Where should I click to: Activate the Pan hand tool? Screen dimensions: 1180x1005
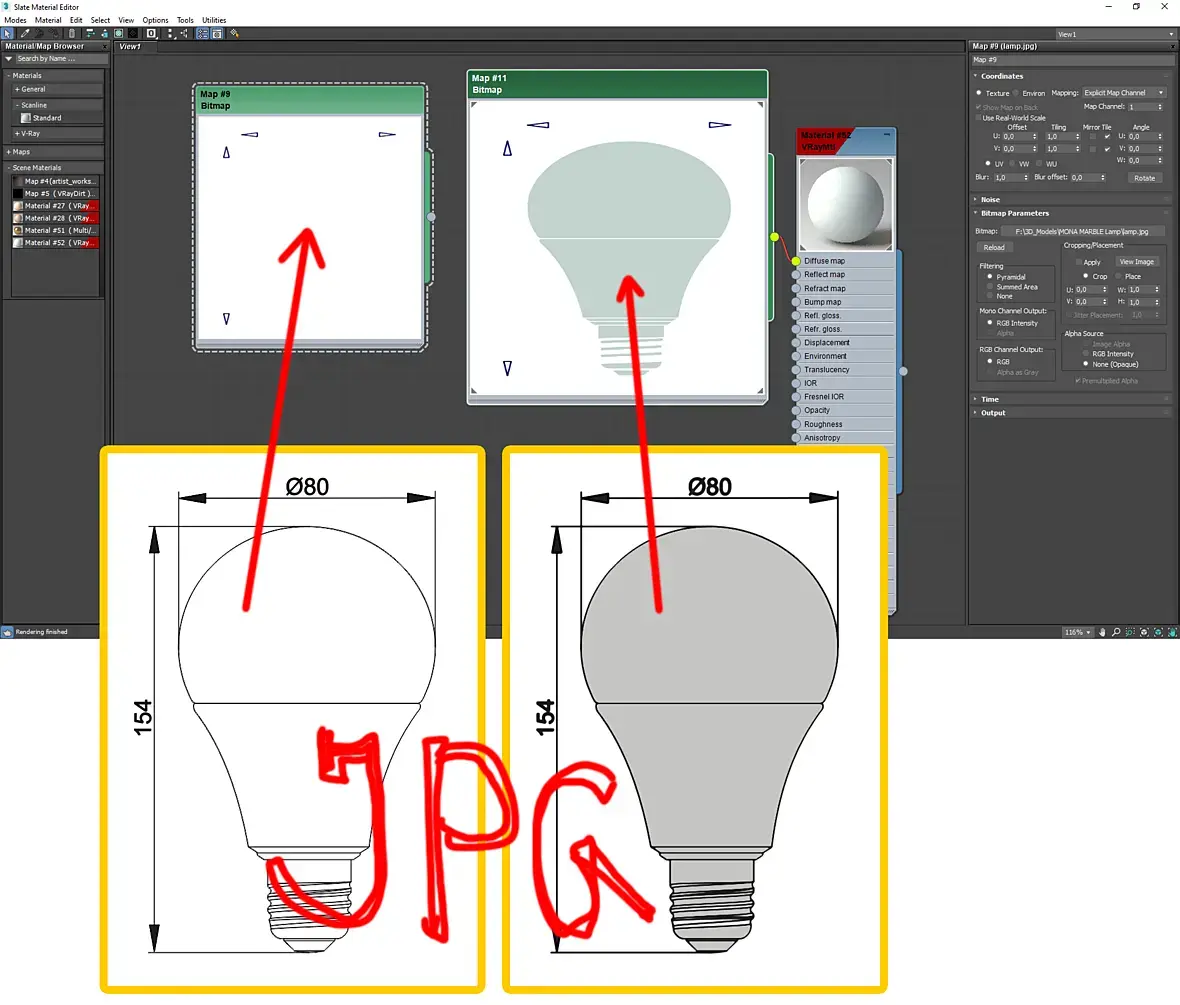pos(1102,632)
